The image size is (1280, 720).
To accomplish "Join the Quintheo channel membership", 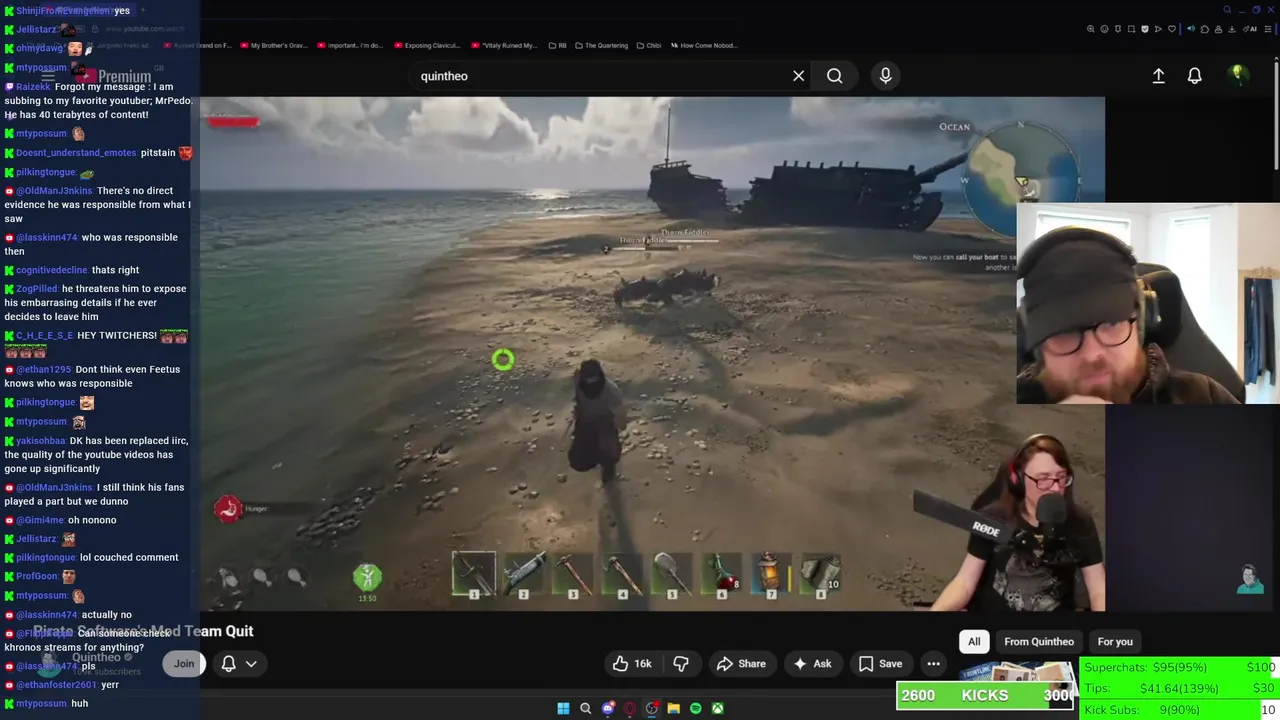I will tap(184, 663).
